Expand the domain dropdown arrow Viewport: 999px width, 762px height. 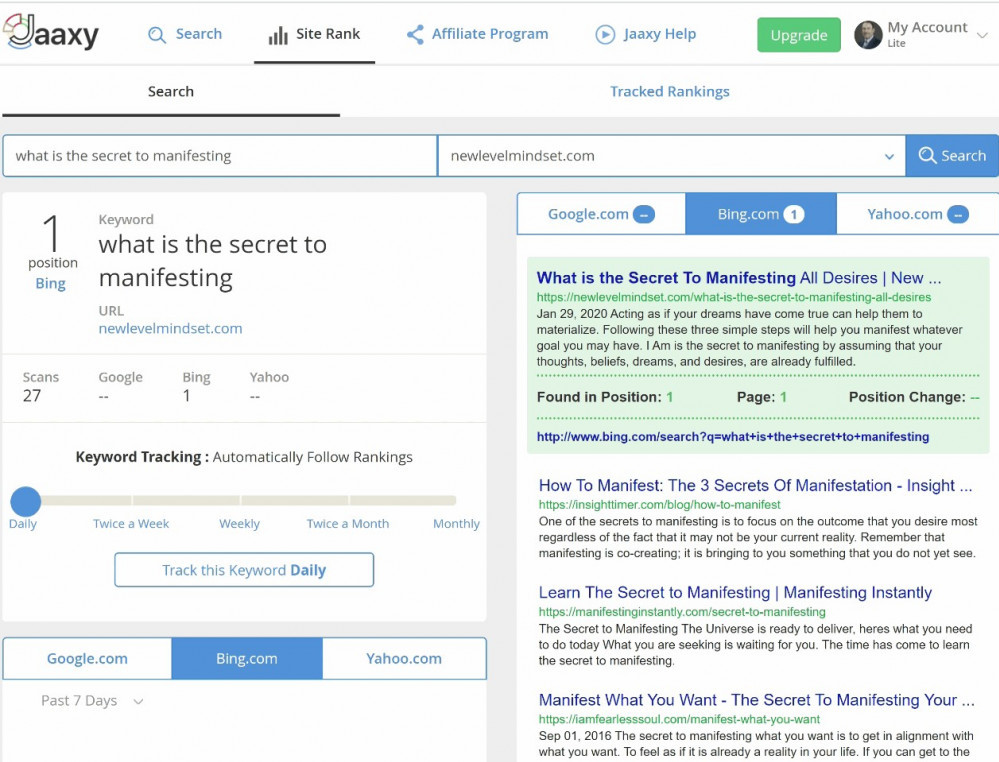(x=889, y=156)
